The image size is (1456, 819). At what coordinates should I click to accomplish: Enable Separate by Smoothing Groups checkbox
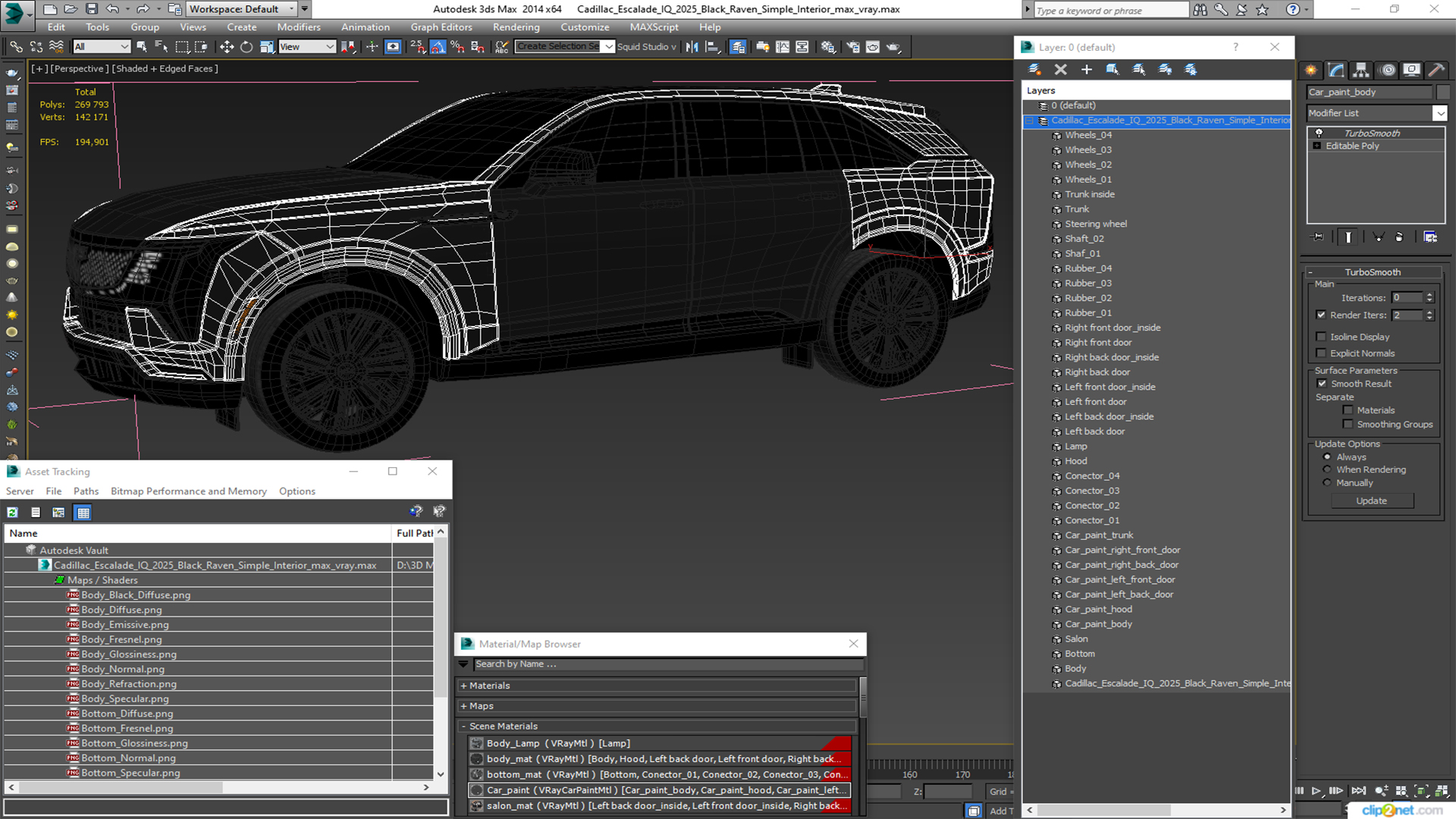coord(1348,425)
